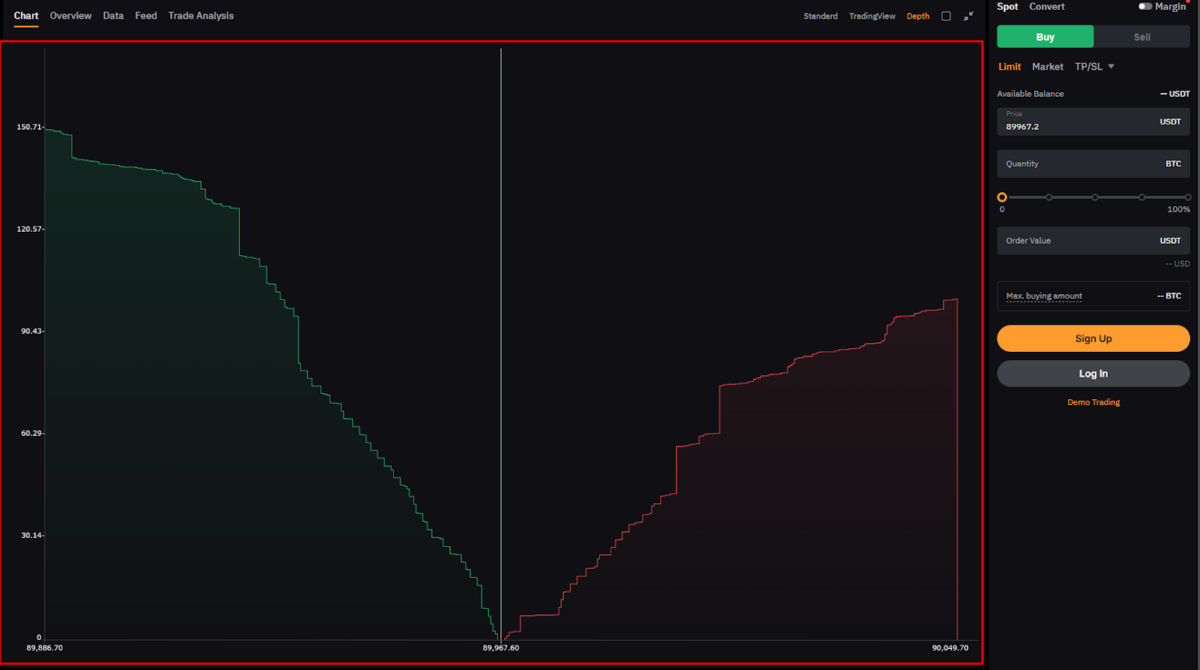Viewport: 1200px width, 670px height.
Task: Select the Market order type
Action: 1047,66
